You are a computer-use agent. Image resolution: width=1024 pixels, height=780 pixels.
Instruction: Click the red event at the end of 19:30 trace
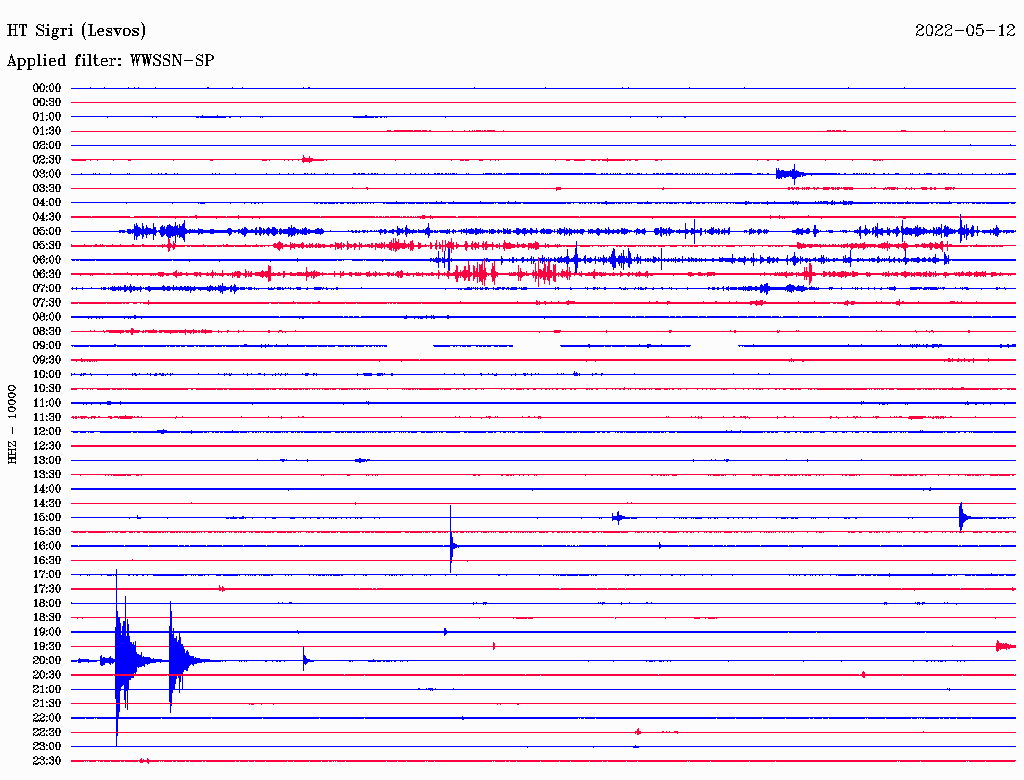pos(1005,646)
